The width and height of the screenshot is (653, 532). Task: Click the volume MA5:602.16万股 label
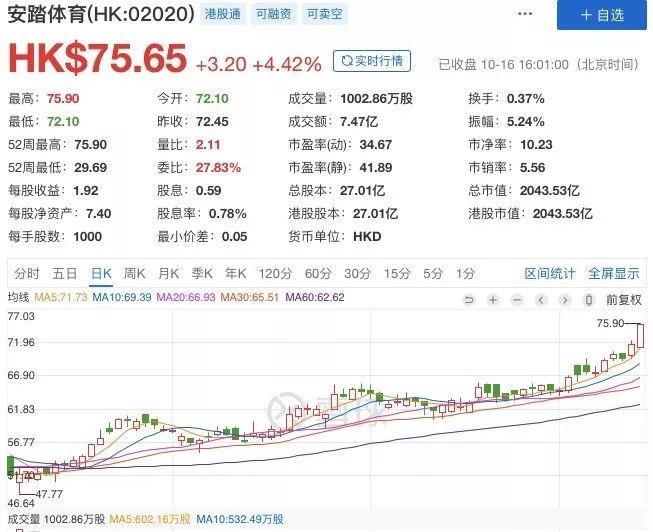pyautogui.click(x=150, y=520)
